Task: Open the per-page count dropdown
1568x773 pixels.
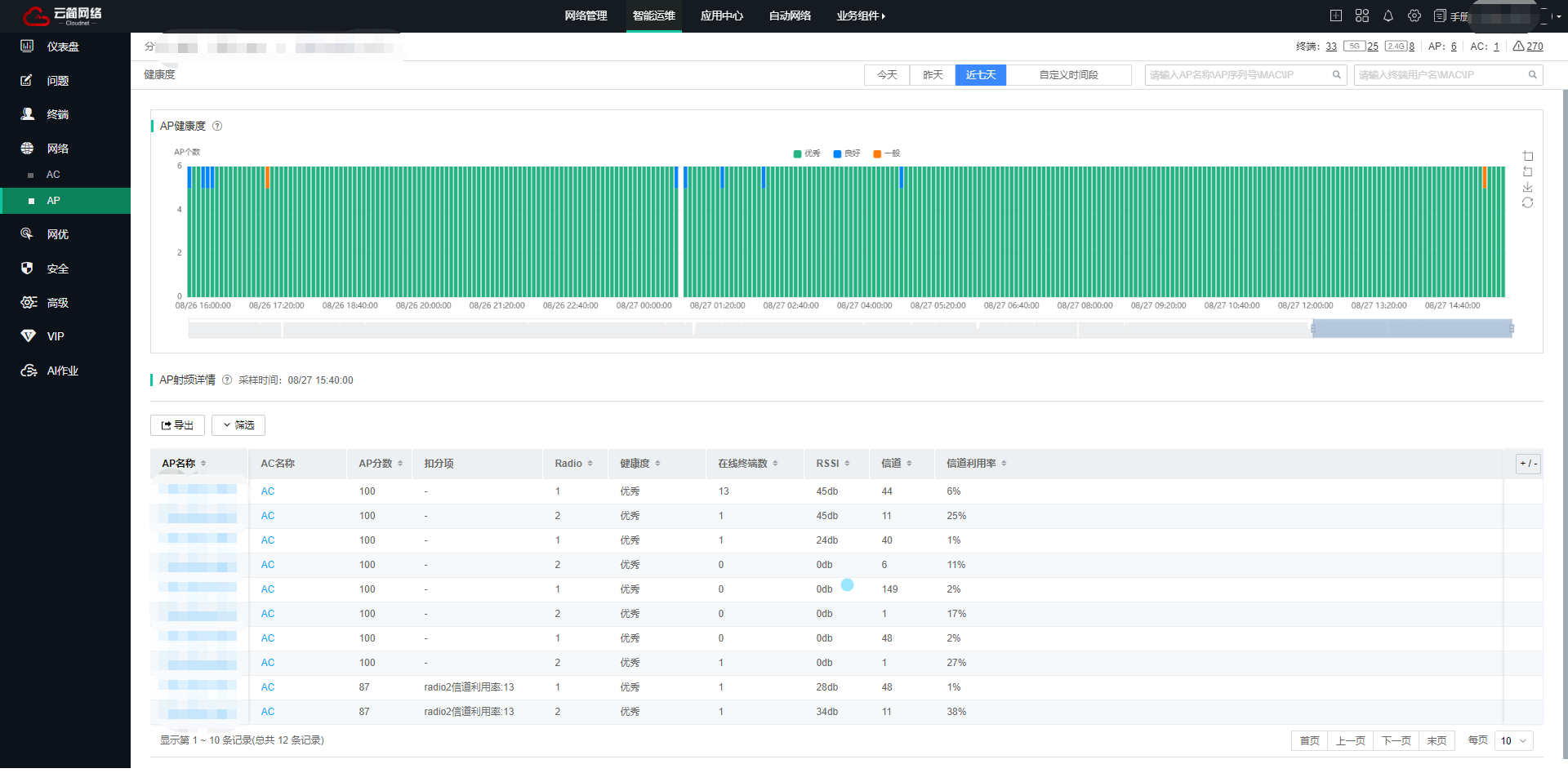Action: pos(1513,740)
